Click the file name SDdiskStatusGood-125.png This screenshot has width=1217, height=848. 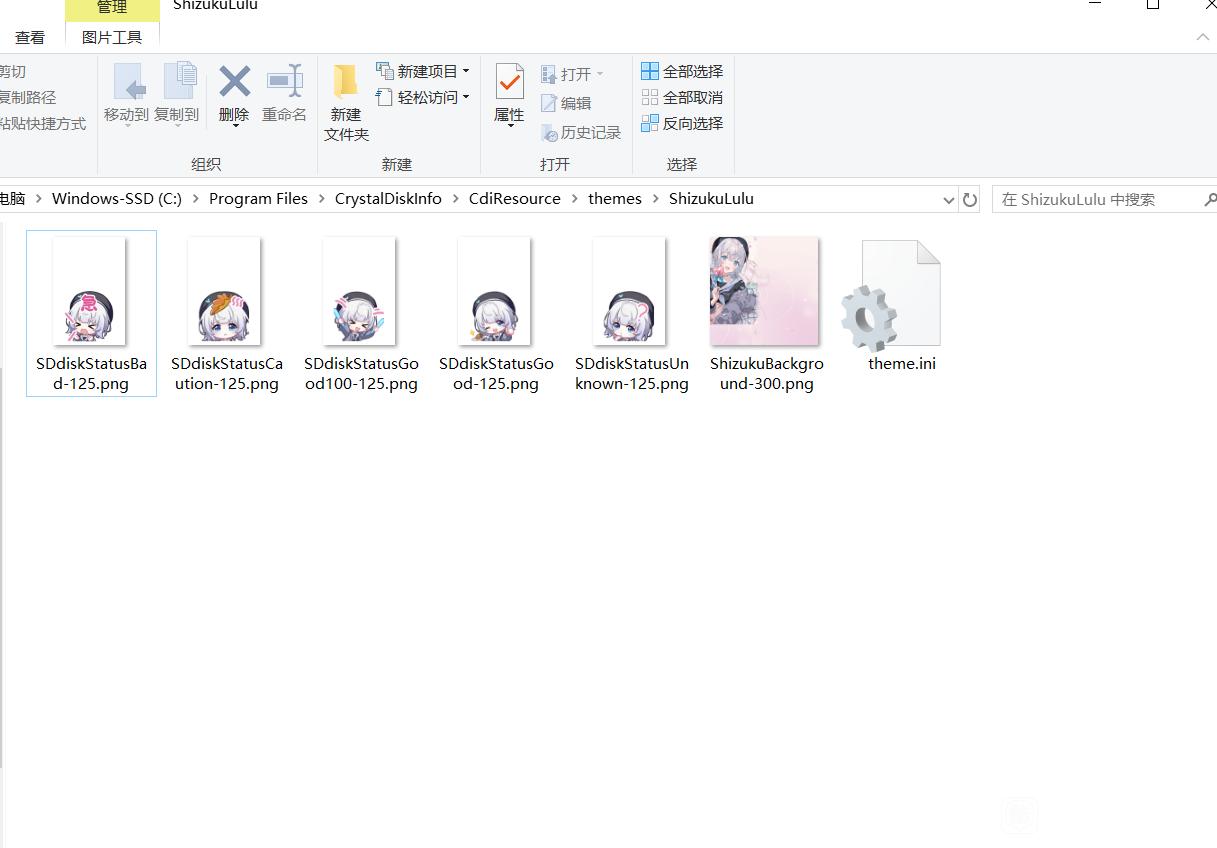(x=496, y=373)
